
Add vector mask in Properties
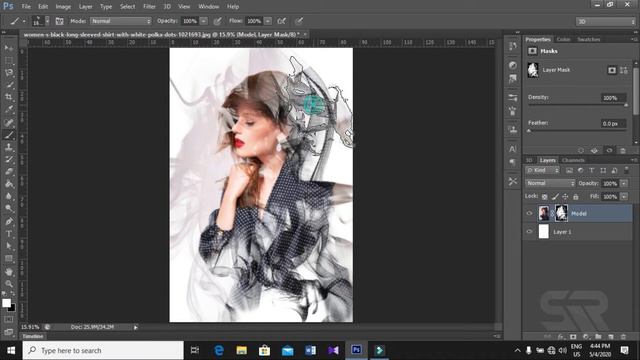point(624,70)
